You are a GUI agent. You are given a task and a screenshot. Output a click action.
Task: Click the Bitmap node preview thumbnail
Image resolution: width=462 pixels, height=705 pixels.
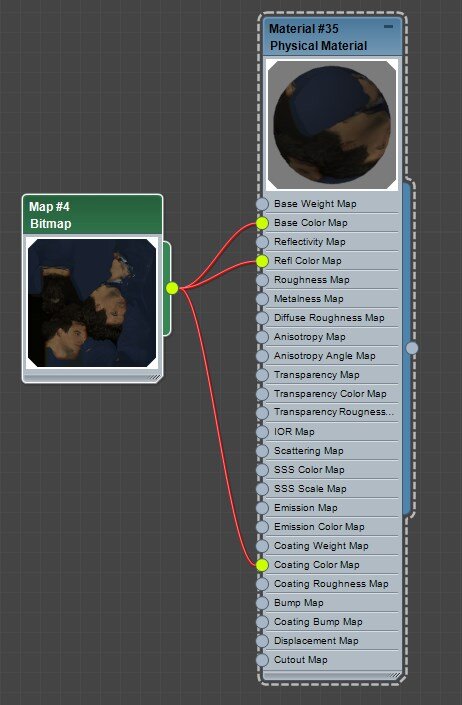point(92,303)
